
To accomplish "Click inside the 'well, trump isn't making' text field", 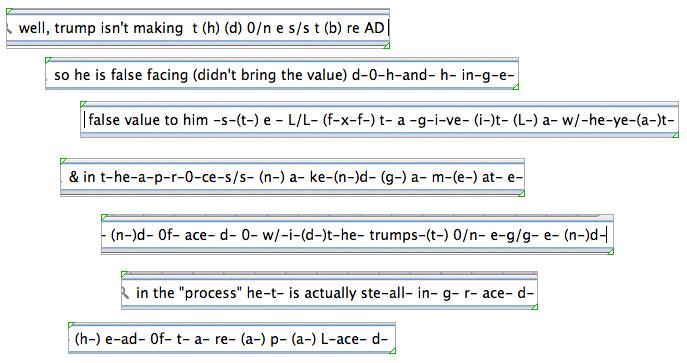I will click(x=198, y=28).
